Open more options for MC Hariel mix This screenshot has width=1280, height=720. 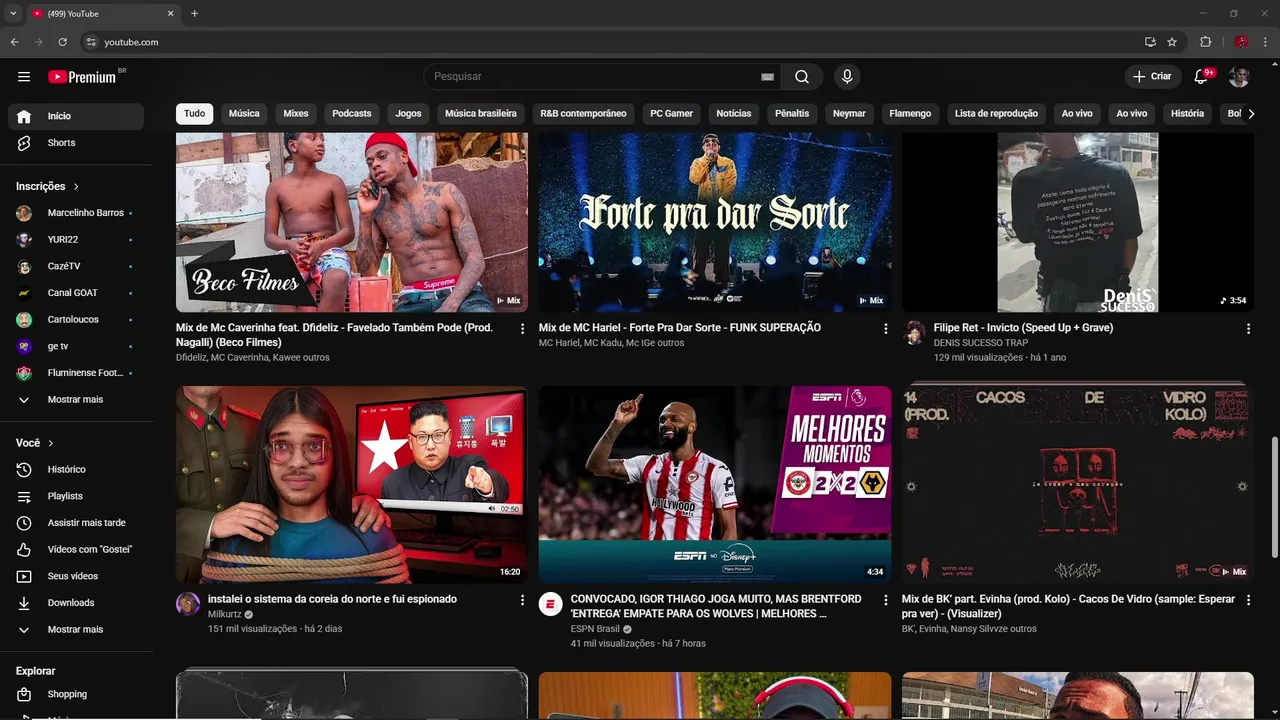885,328
